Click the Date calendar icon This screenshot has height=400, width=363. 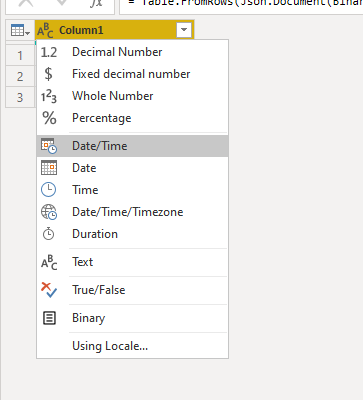click(x=49, y=168)
